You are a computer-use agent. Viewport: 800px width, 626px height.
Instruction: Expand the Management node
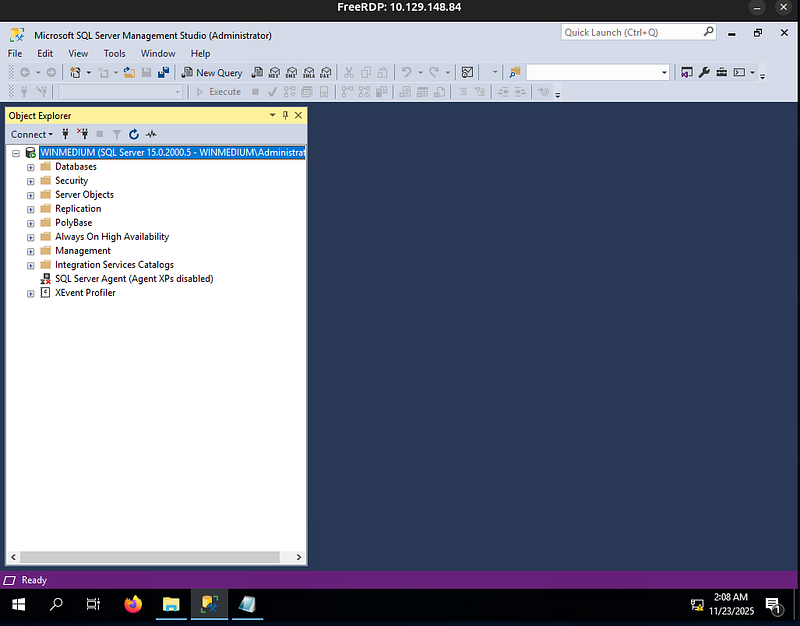(31, 252)
